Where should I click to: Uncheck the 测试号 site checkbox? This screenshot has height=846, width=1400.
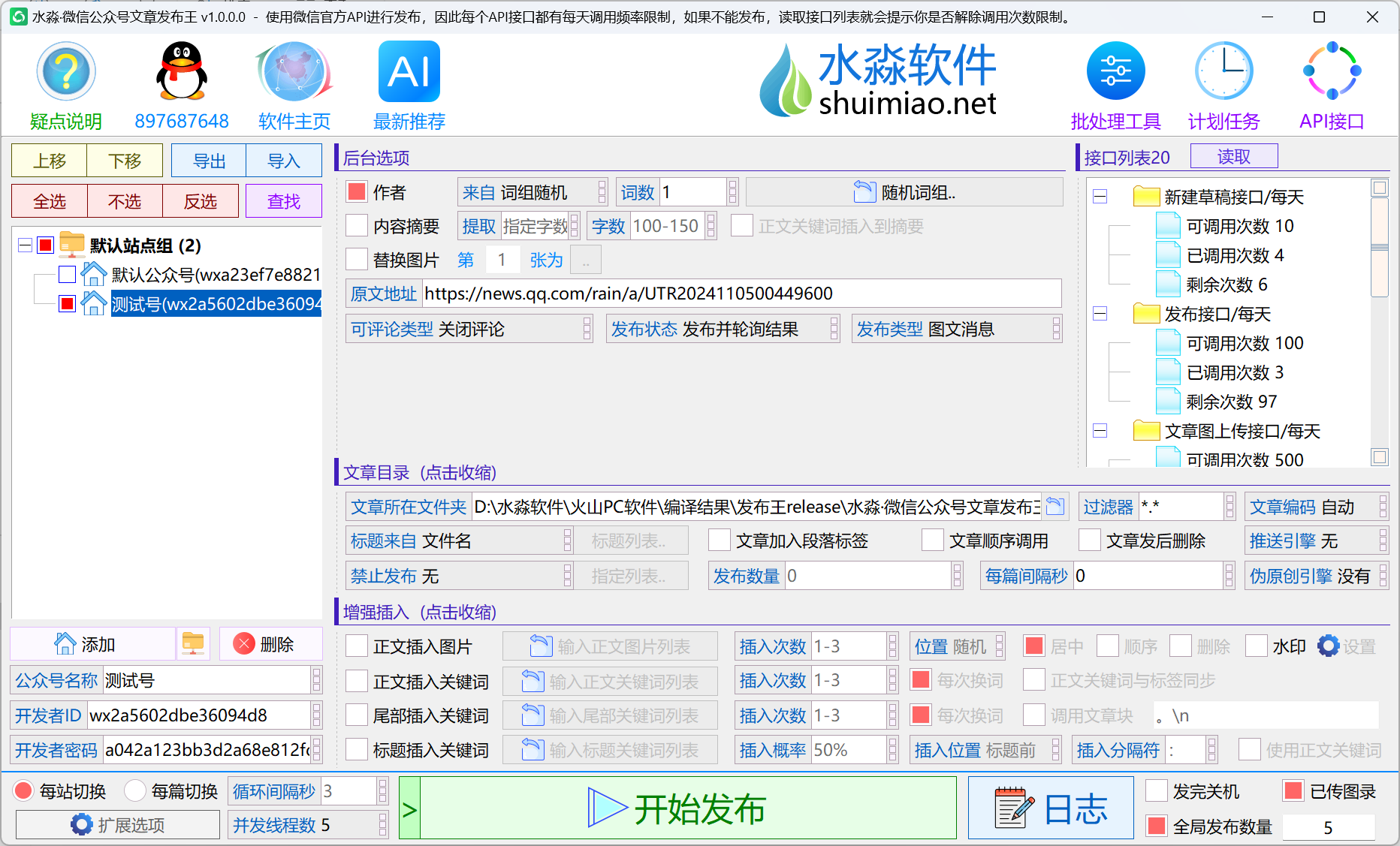[67, 303]
